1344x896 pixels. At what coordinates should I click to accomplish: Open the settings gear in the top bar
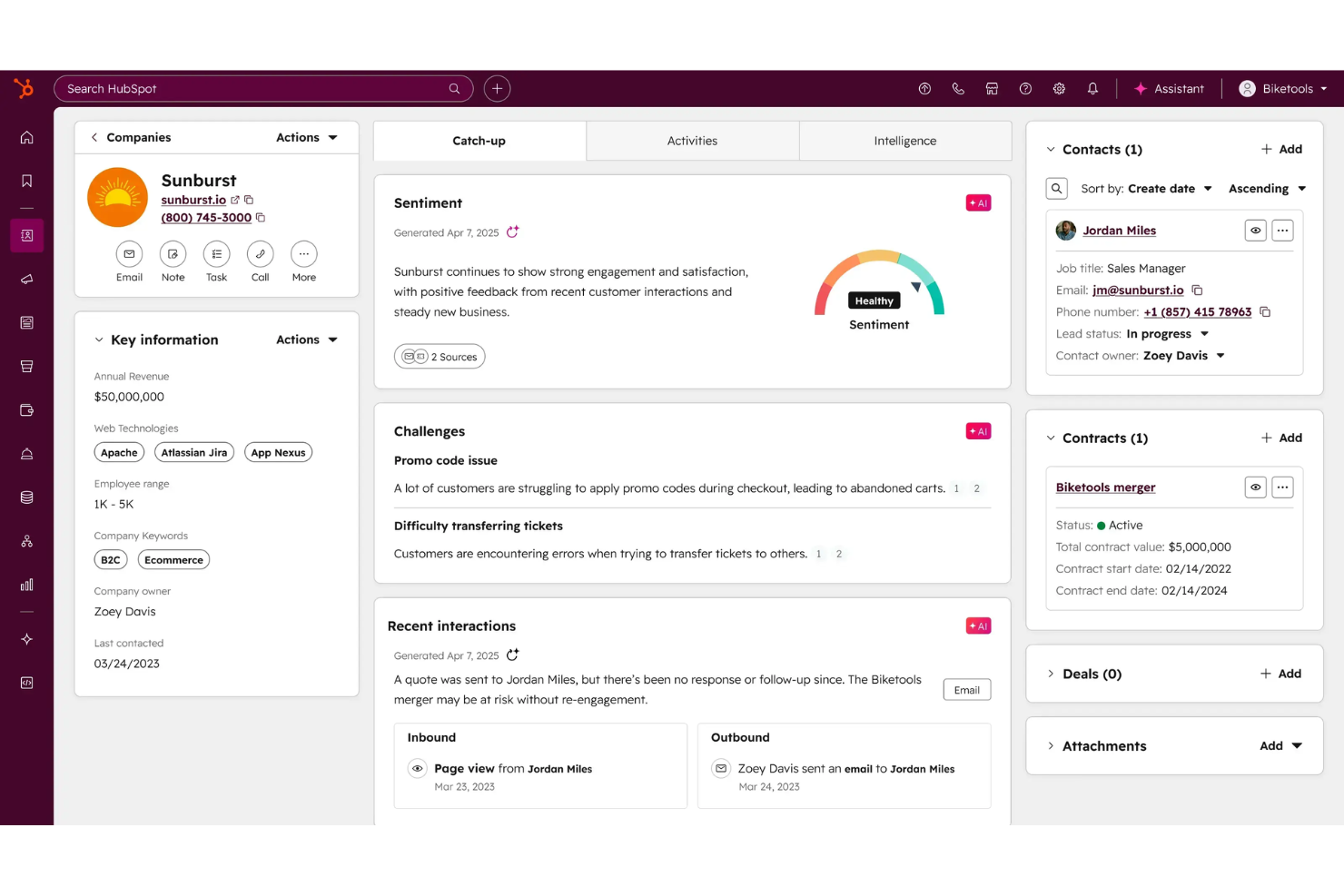(x=1059, y=88)
